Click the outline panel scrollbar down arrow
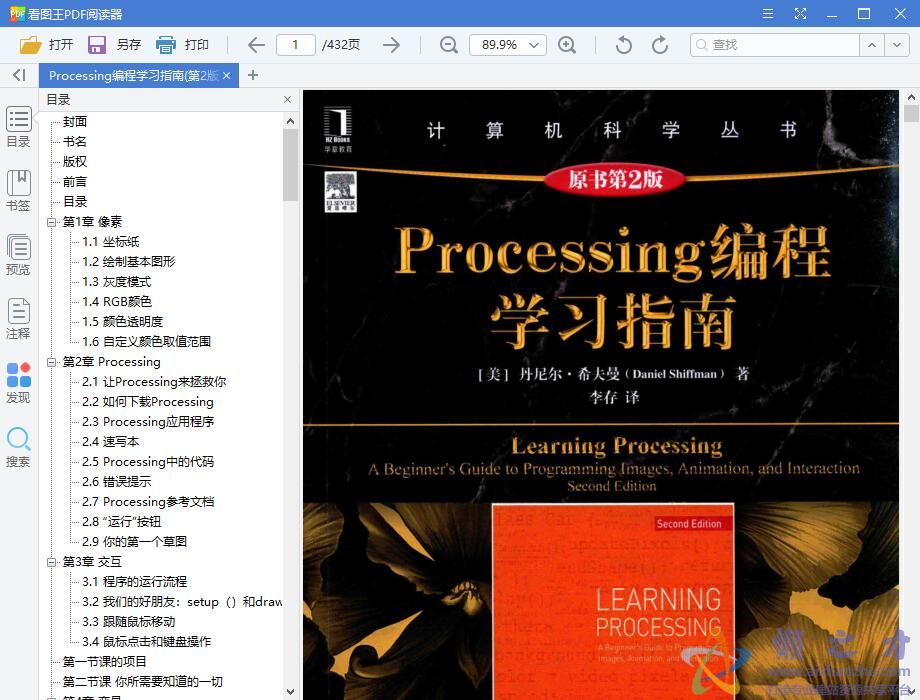 290,692
